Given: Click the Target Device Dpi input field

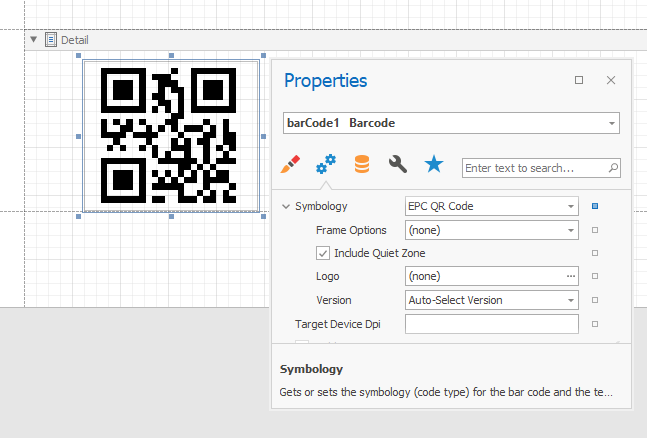Looking at the screenshot, I should coord(491,324).
